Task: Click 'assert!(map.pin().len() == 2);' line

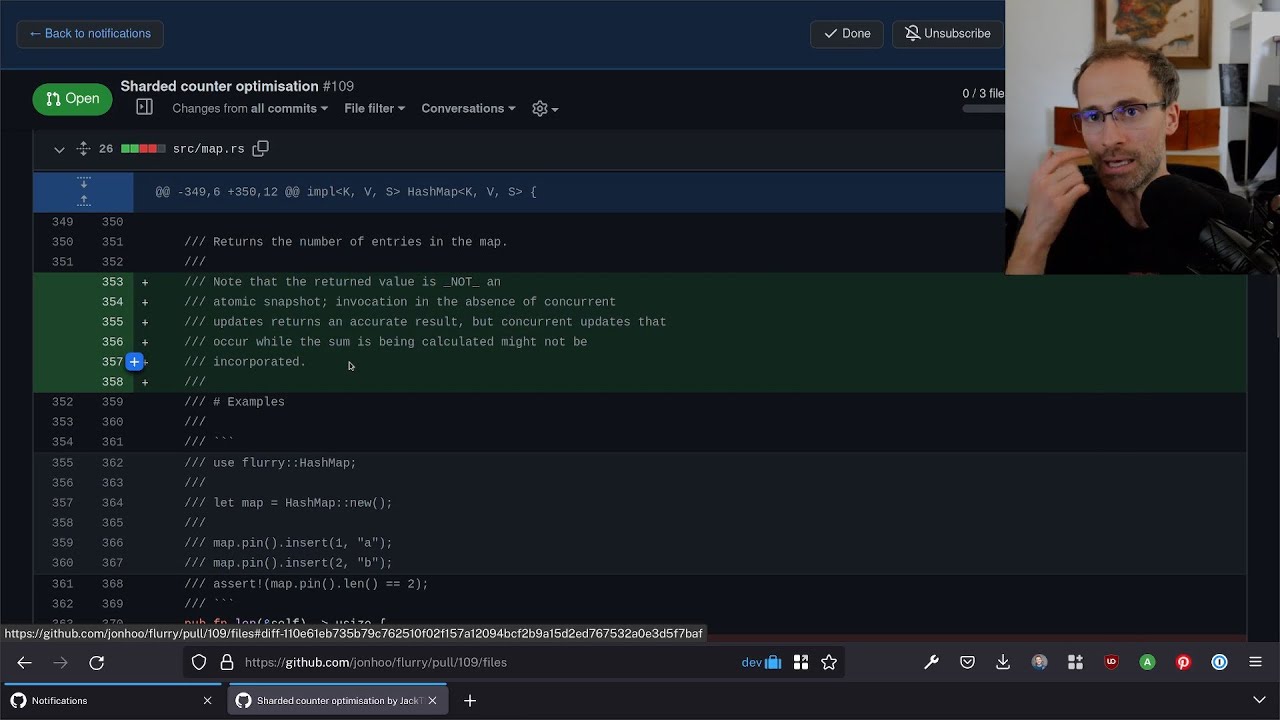Action: pyautogui.click(x=306, y=584)
